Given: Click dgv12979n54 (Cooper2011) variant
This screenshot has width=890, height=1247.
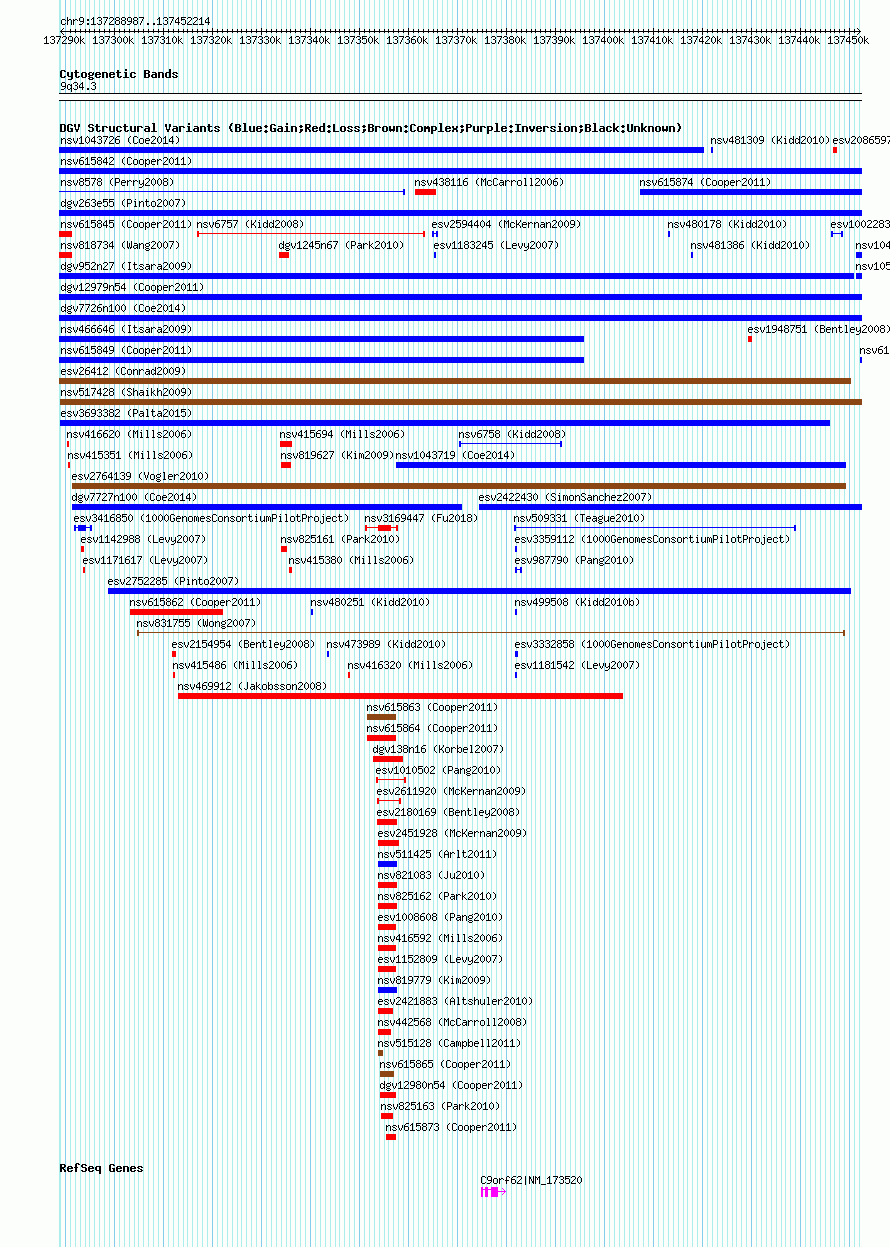Looking at the screenshot, I should pos(132,287).
